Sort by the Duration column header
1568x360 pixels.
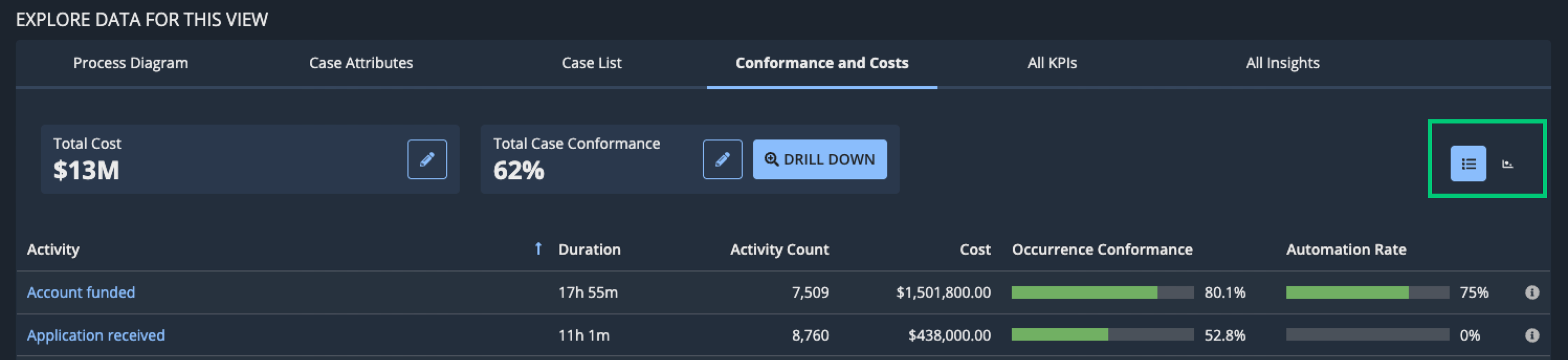point(589,249)
